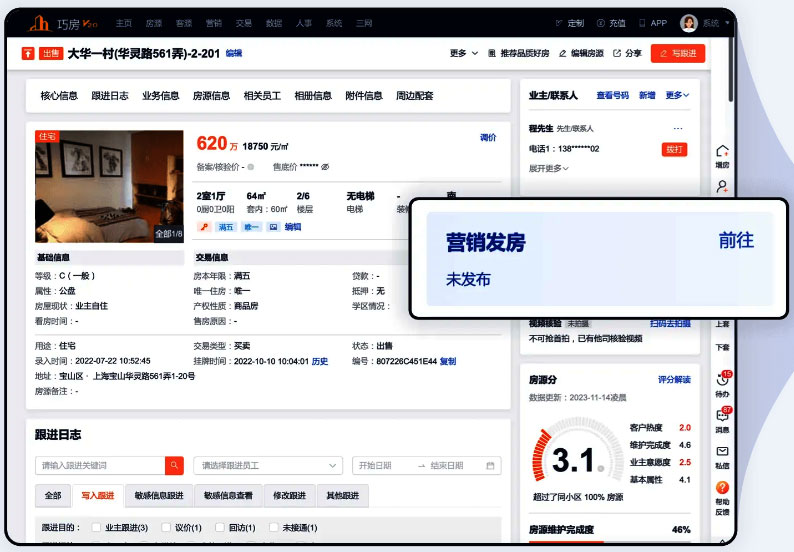Screen dimensions: 794x552
Task: Click 前往 in the 营销发房 card
Action: pyautogui.click(x=736, y=240)
